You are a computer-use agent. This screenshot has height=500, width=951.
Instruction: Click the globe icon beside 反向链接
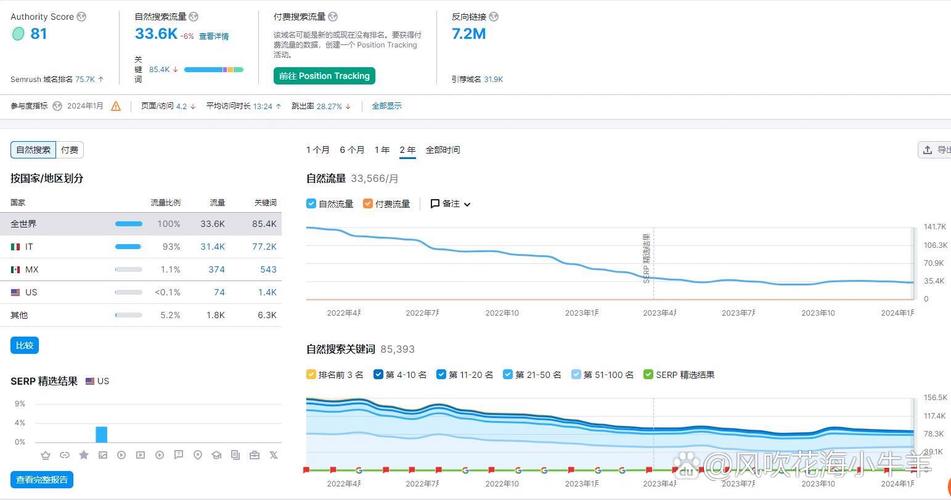(494, 17)
